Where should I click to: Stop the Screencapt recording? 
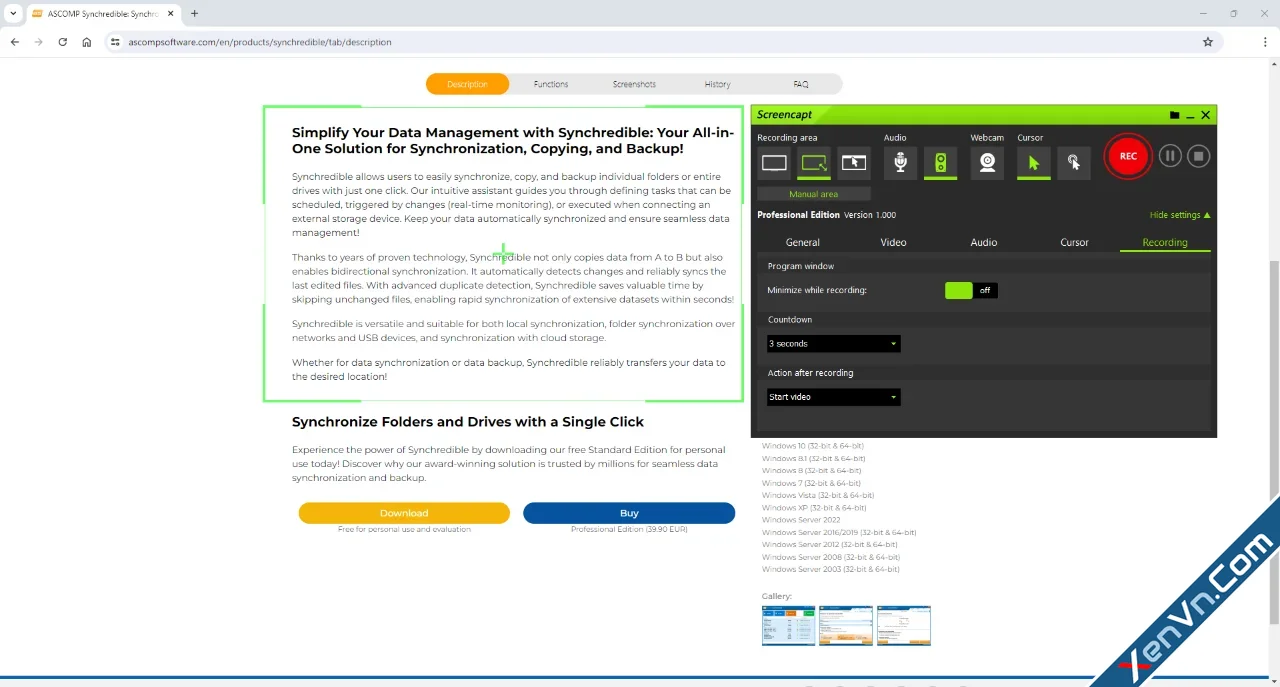pyautogui.click(x=1199, y=156)
